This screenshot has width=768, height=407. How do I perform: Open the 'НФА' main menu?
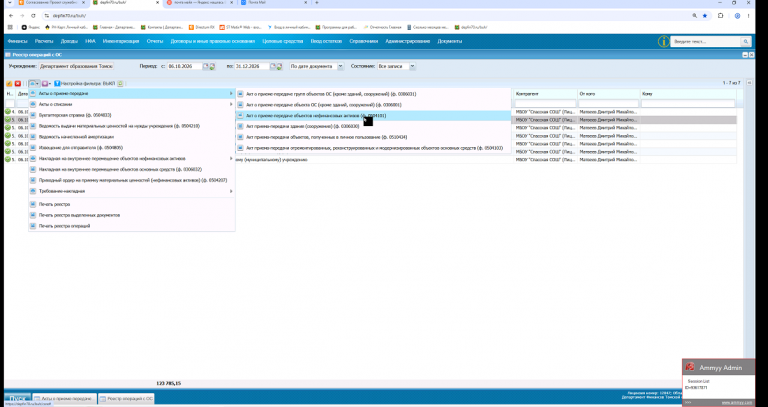[90, 41]
